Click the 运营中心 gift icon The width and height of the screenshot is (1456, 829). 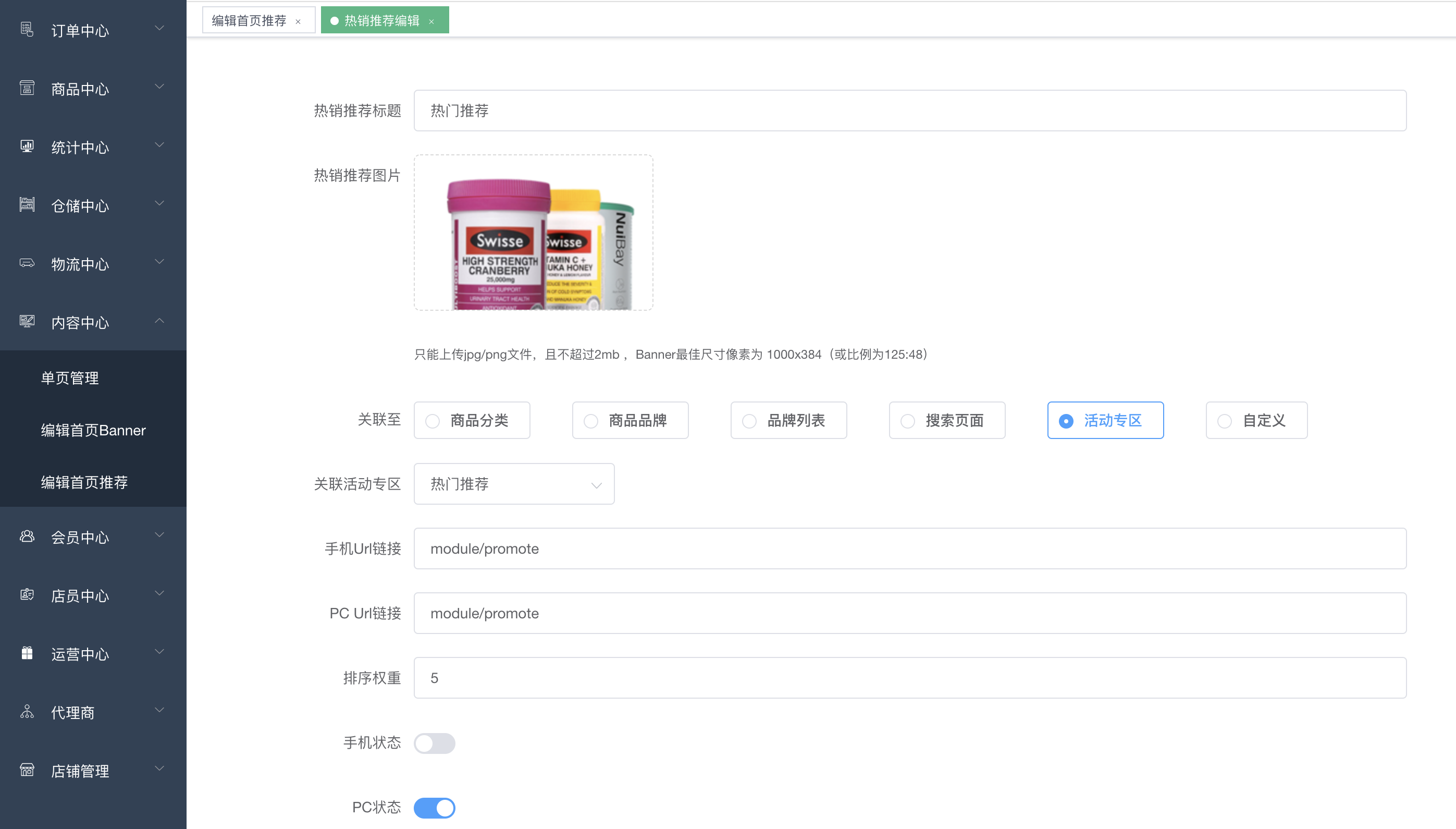click(x=27, y=653)
